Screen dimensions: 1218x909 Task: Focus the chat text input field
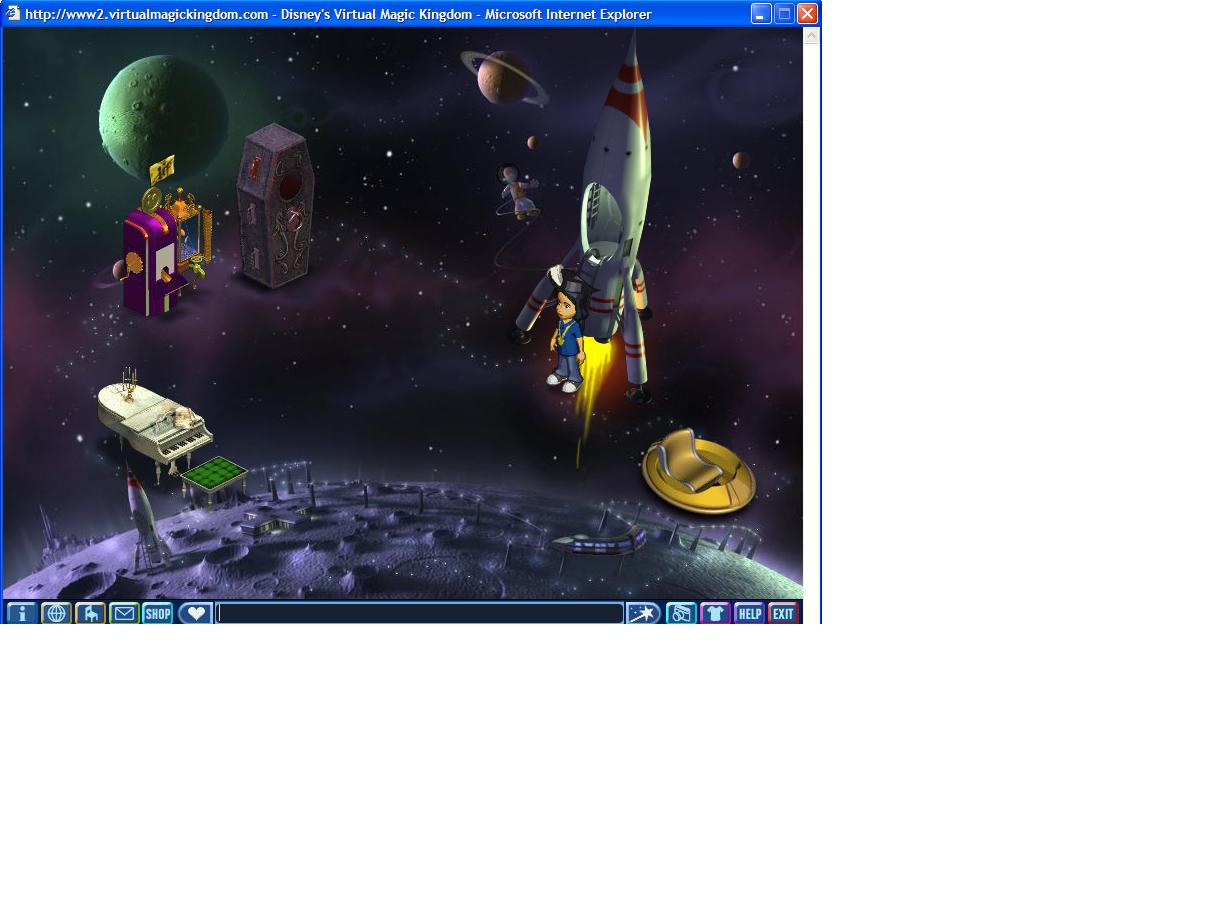[x=420, y=613]
